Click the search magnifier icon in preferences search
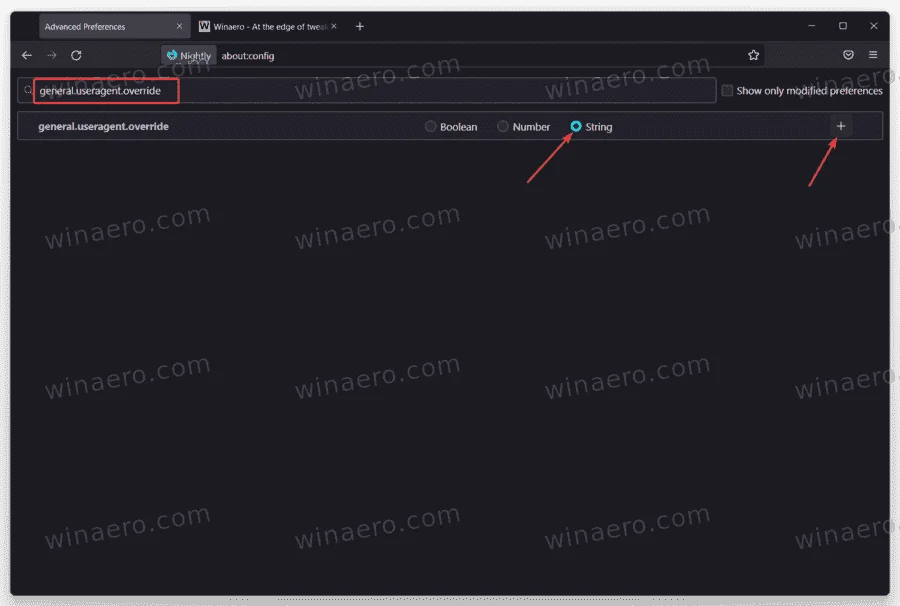 point(28,90)
